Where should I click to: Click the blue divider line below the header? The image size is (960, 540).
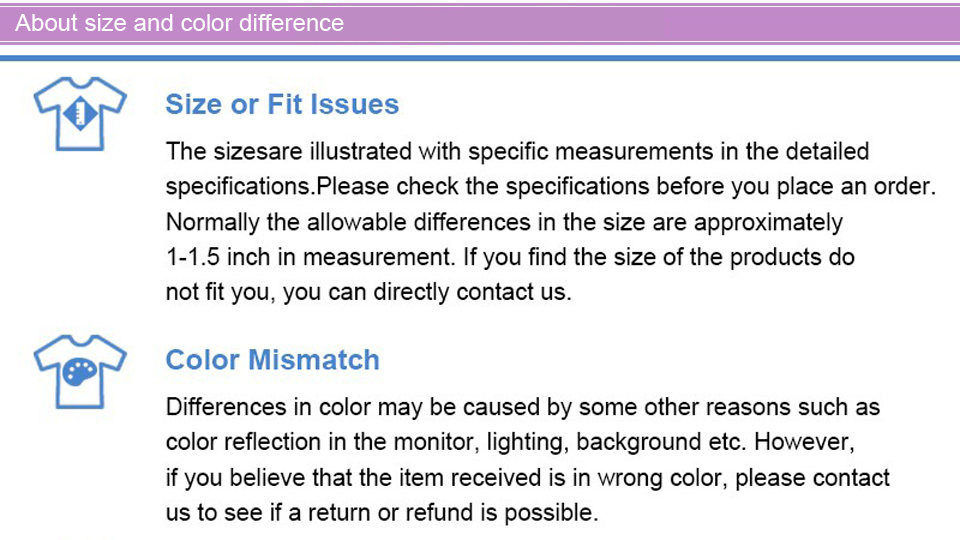click(480, 58)
